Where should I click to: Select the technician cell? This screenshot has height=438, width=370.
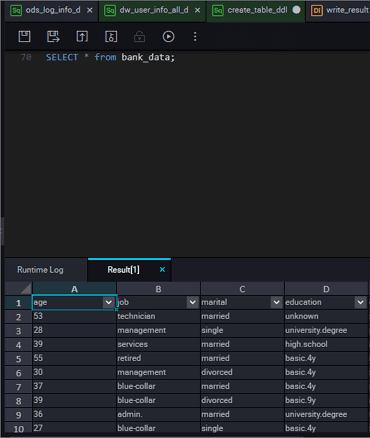pos(158,316)
